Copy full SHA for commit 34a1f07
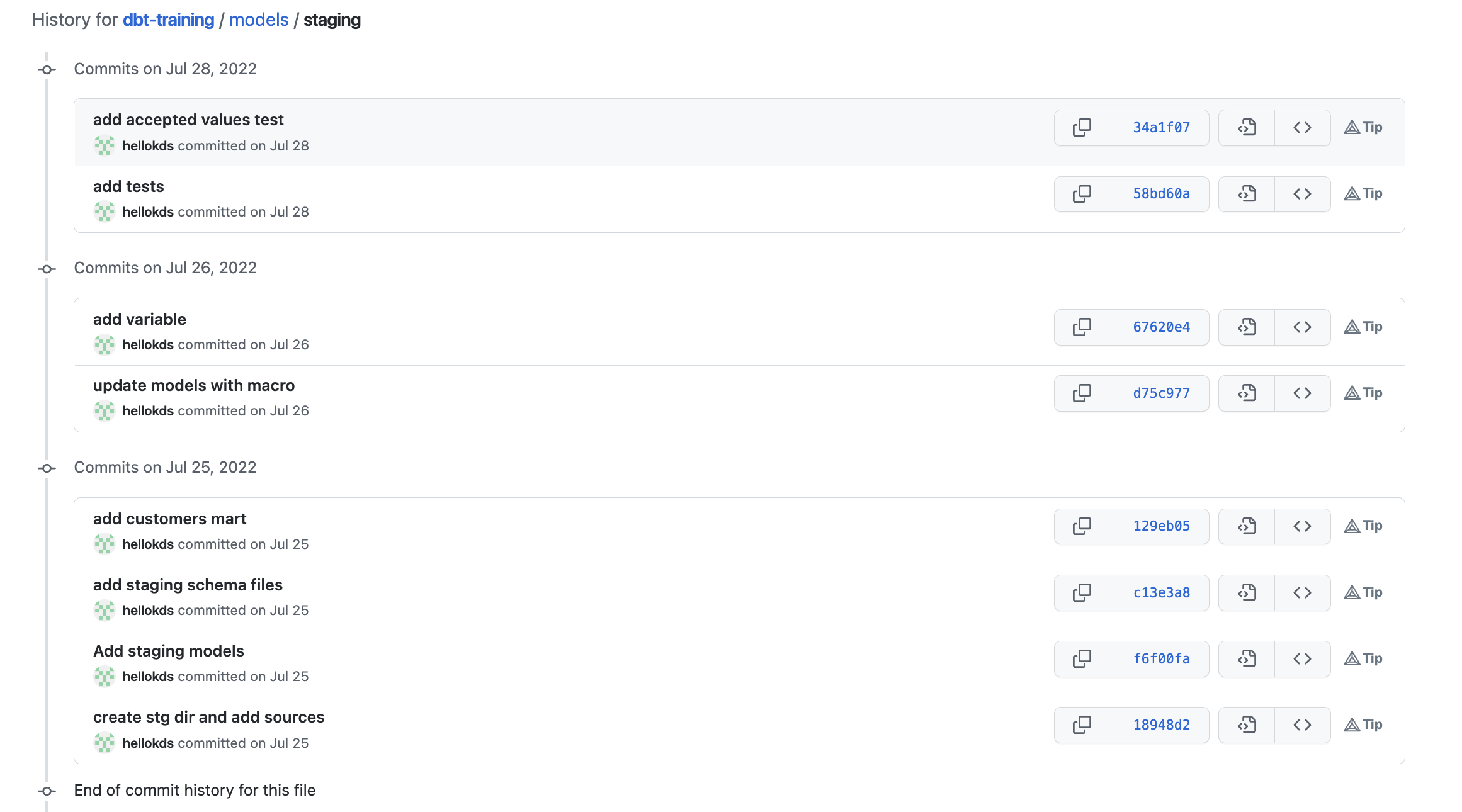 point(1083,128)
